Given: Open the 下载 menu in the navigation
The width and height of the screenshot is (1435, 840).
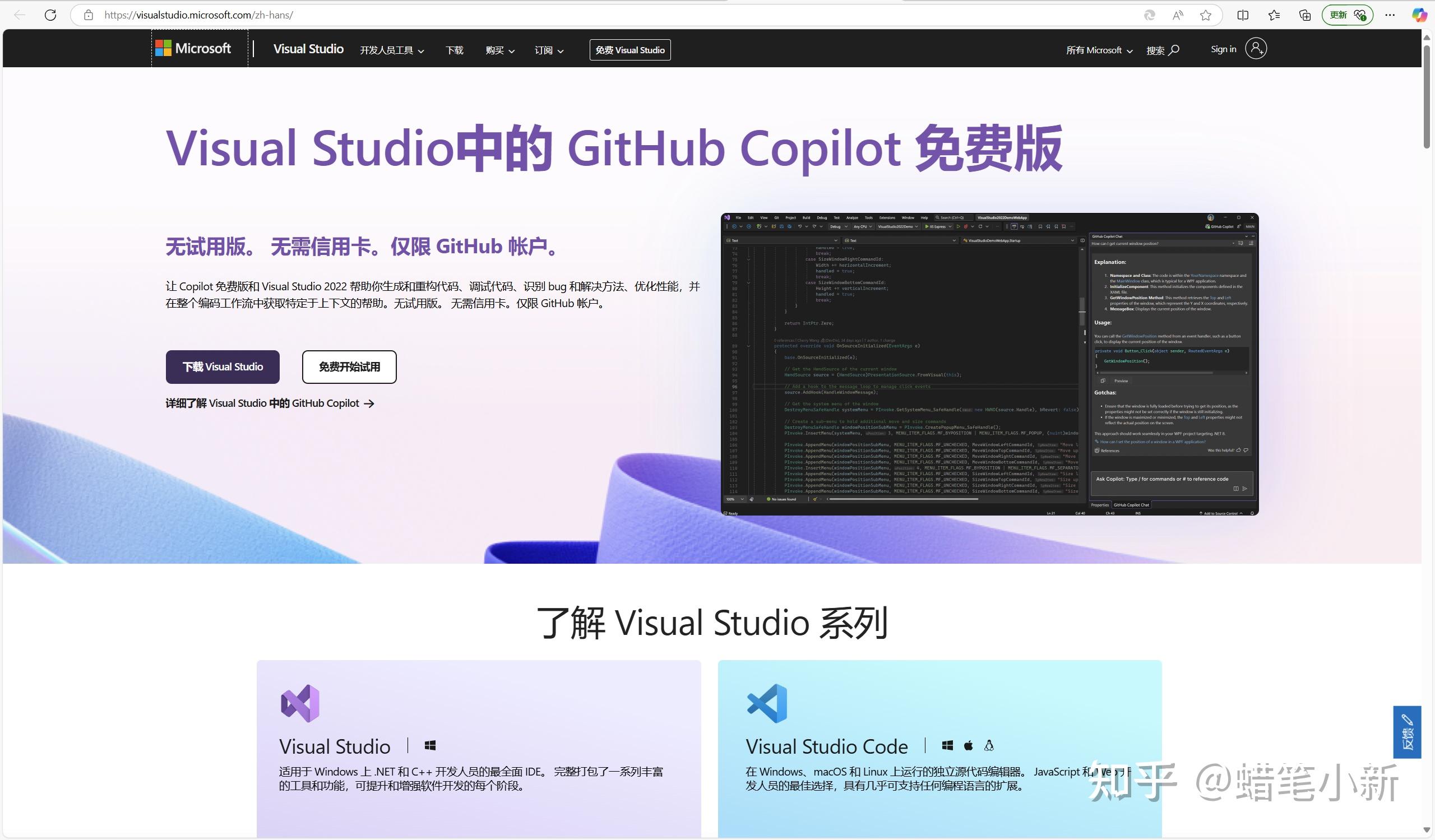Looking at the screenshot, I should 455,50.
